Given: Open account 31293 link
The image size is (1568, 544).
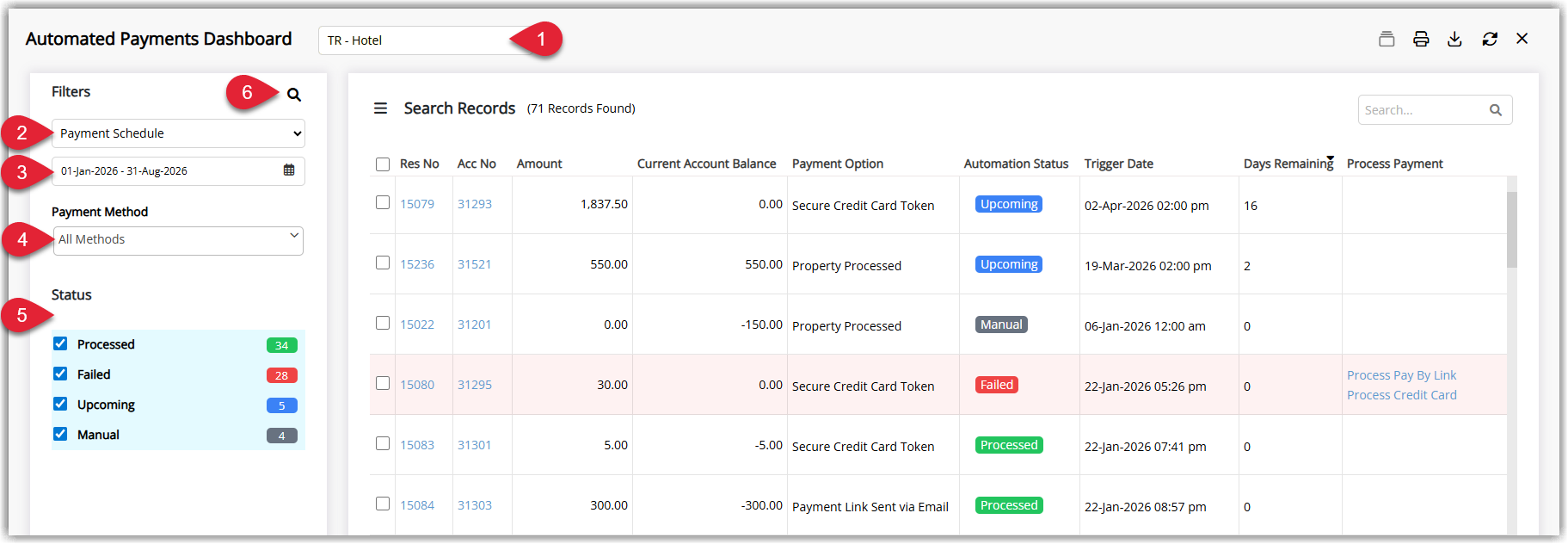Looking at the screenshot, I should point(475,204).
